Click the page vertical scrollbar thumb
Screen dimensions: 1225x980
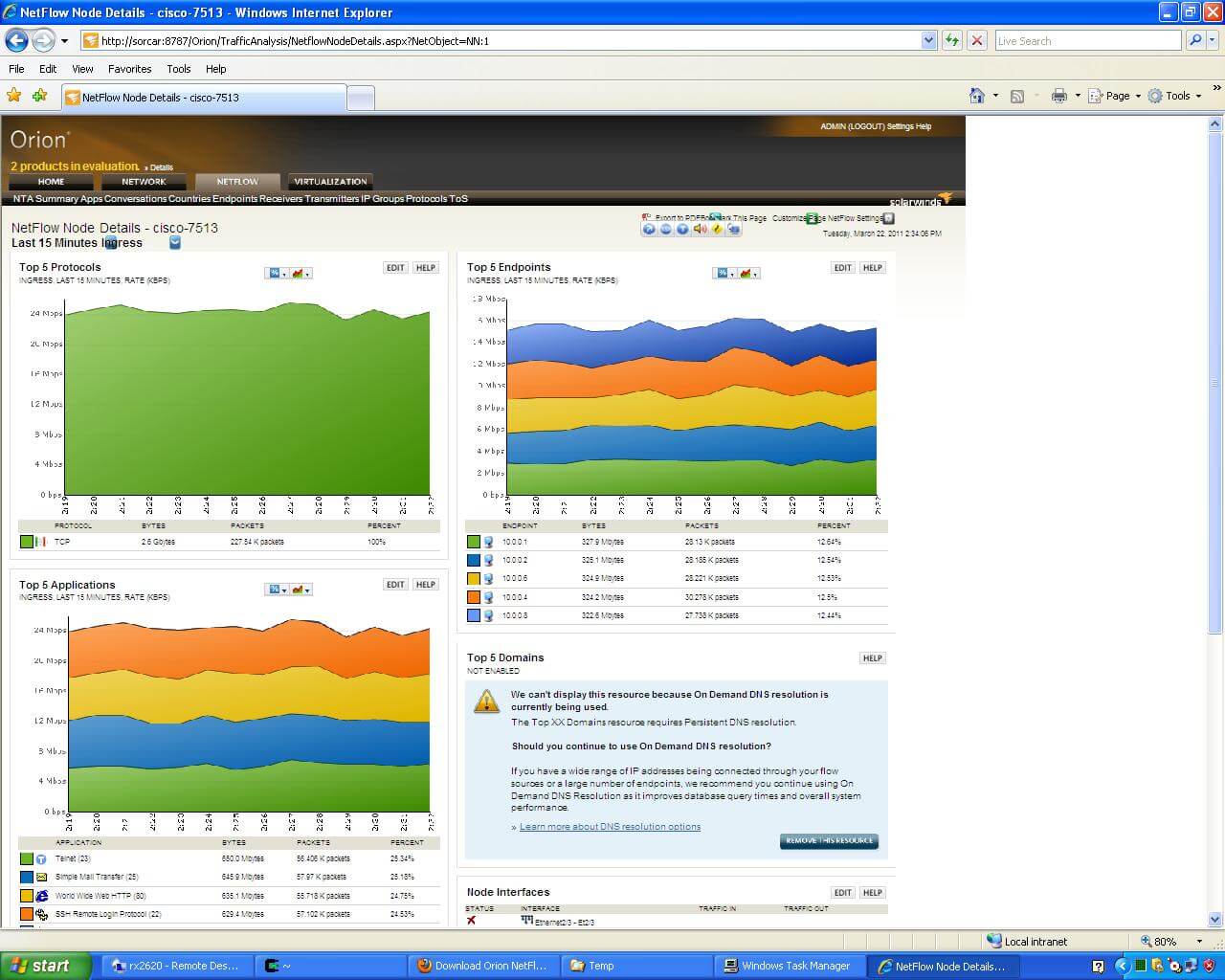click(1215, 383)
